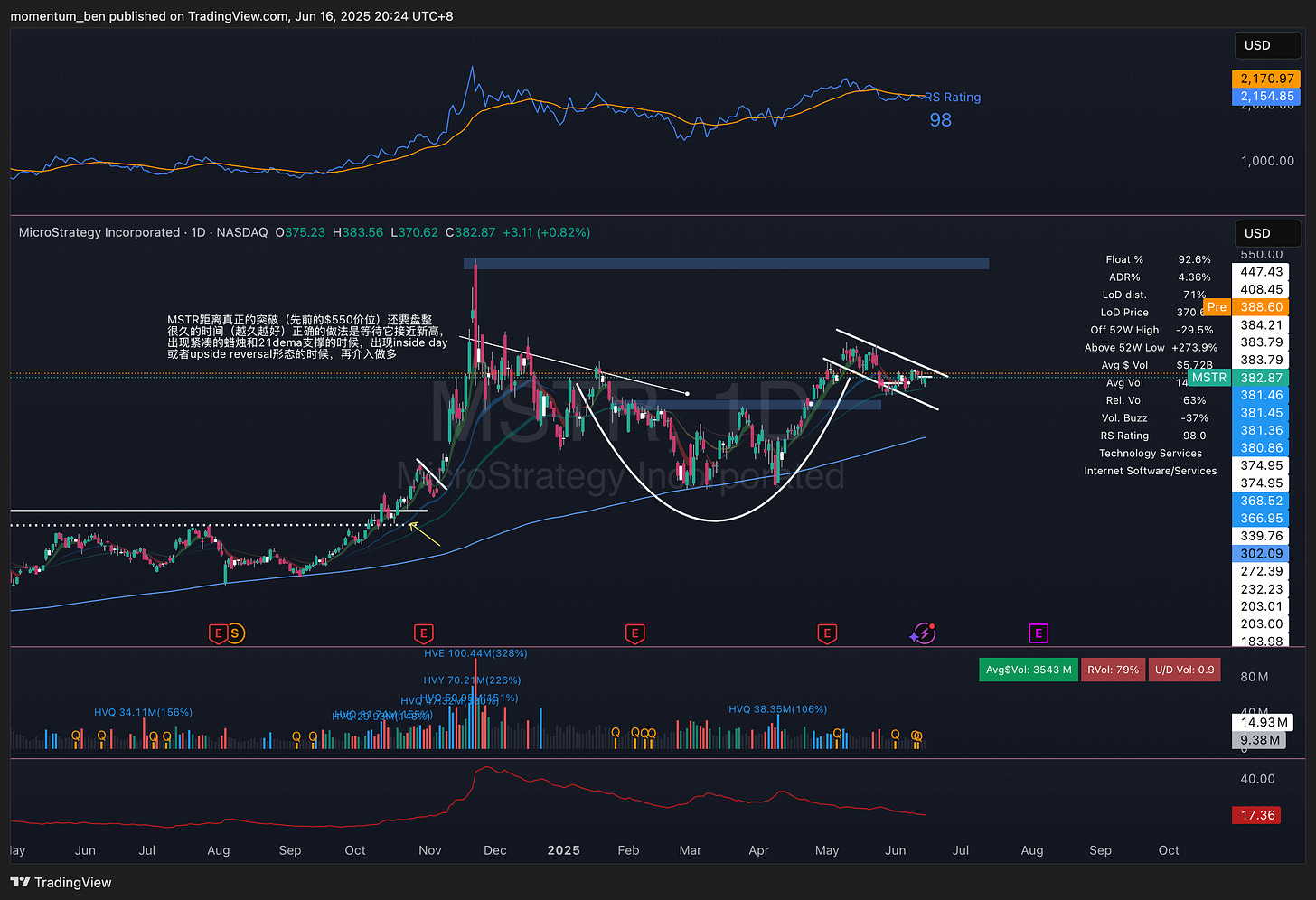Click the large 98 RS rating value

(940, 120)
